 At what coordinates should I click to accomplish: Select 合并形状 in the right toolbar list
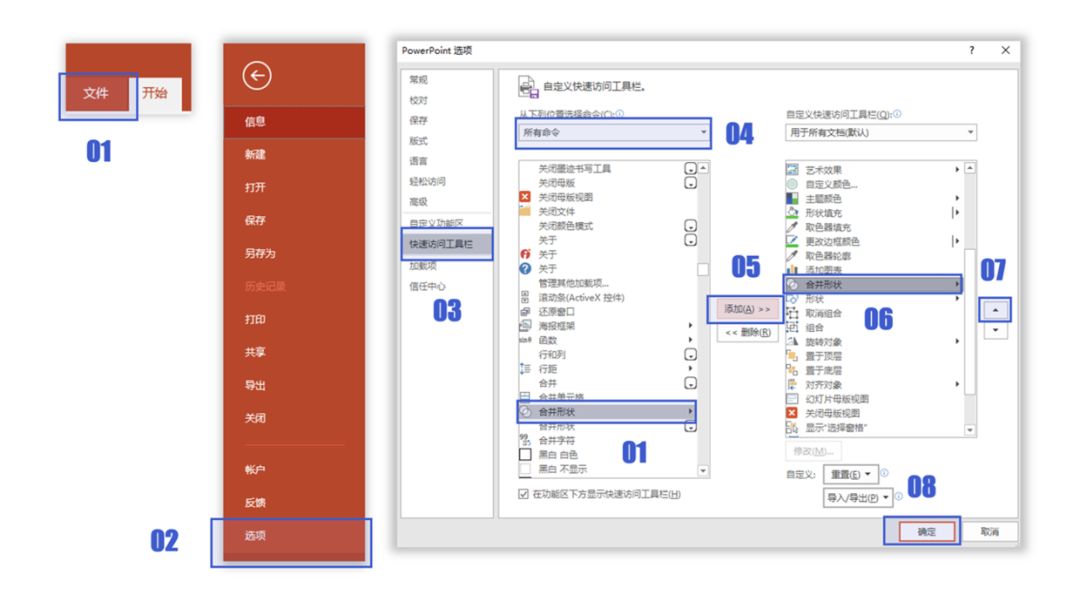pyautogui.click(x=873, y=284)
